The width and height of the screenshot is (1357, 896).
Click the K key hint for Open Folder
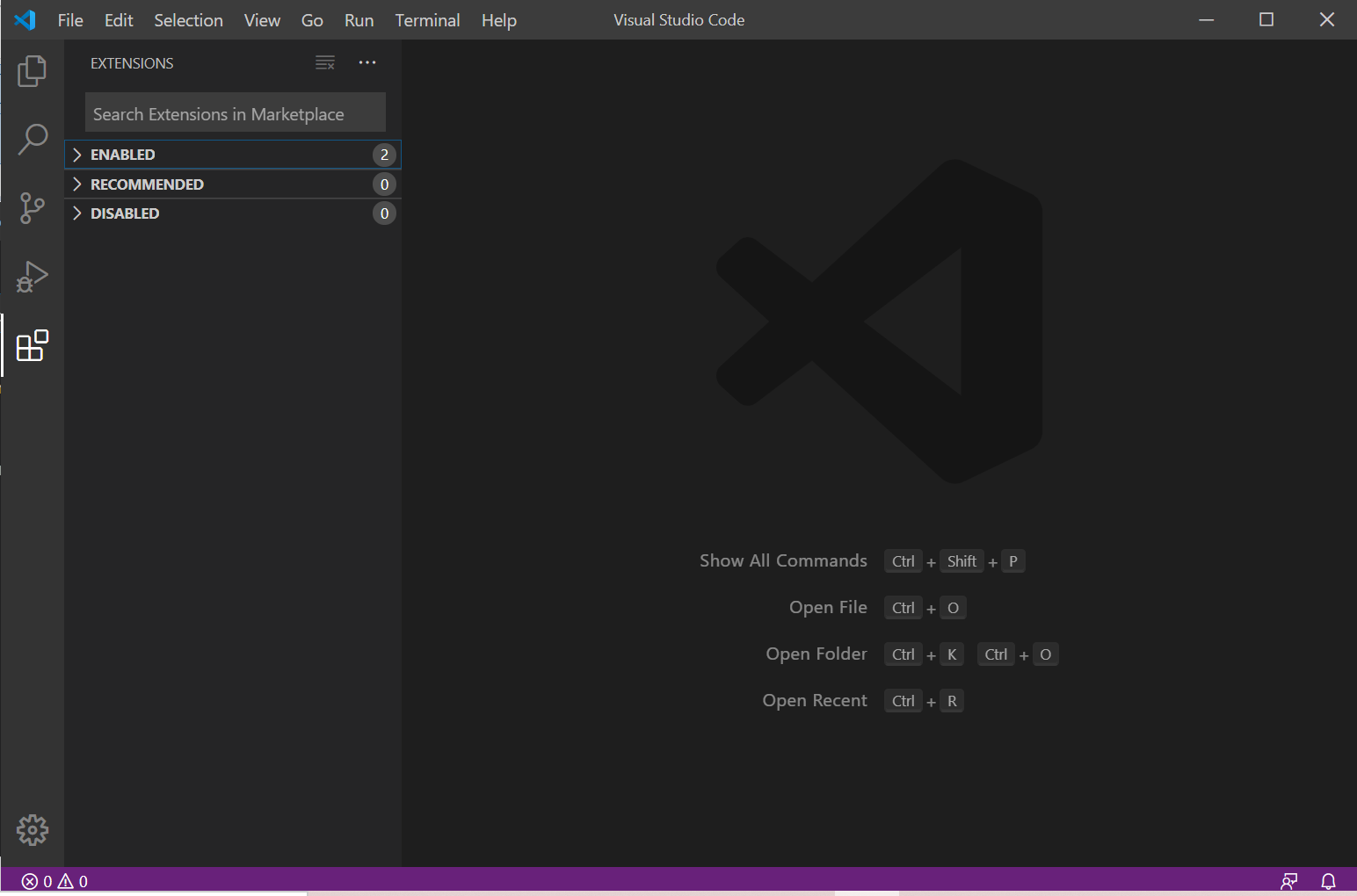click(x=952, y=654)
